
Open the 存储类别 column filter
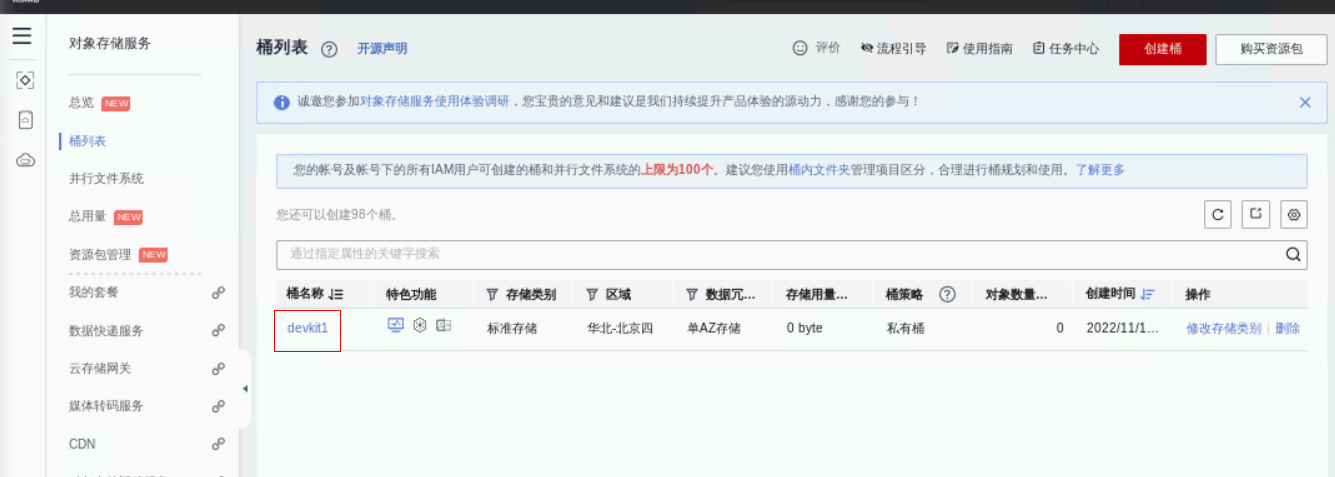tap(492, 295)
